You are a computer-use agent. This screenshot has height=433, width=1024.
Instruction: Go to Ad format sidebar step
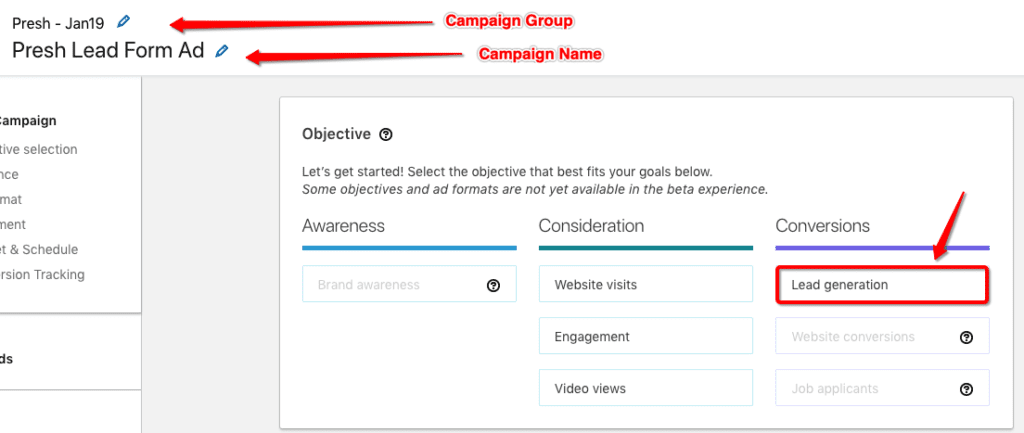coord(11,199)
